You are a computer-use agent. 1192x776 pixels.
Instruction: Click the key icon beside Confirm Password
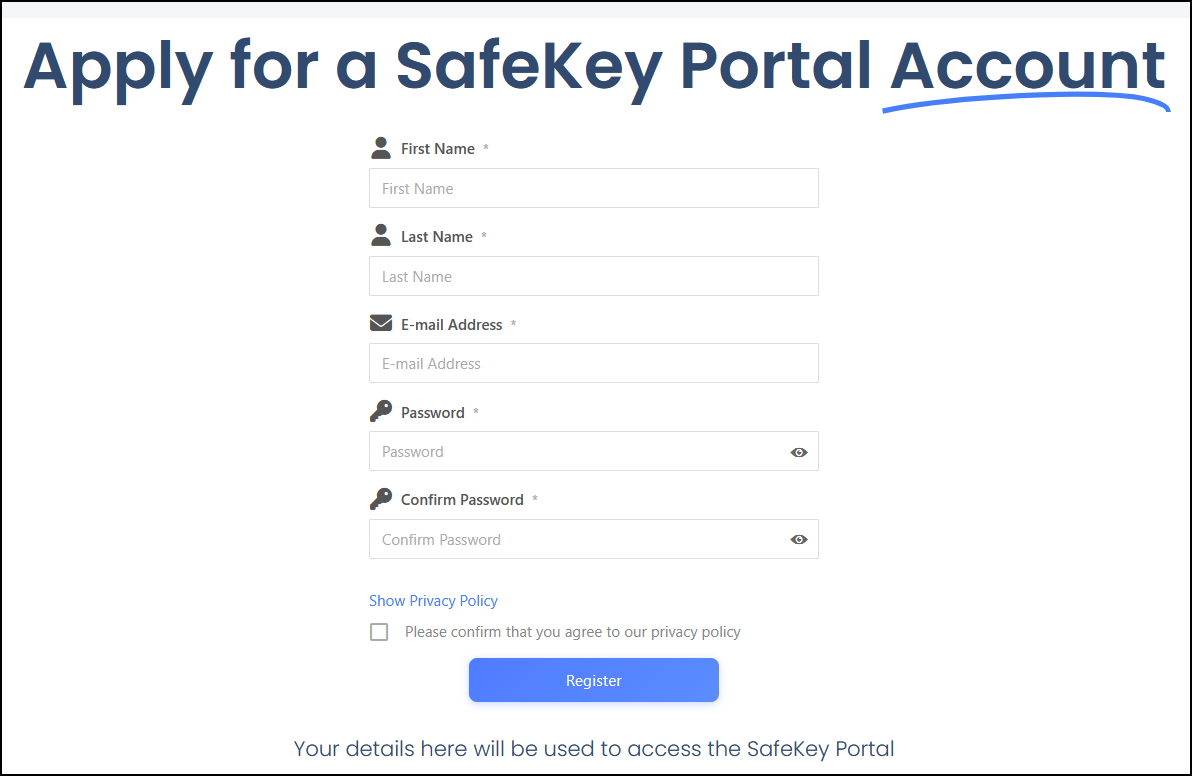(380, 499)
